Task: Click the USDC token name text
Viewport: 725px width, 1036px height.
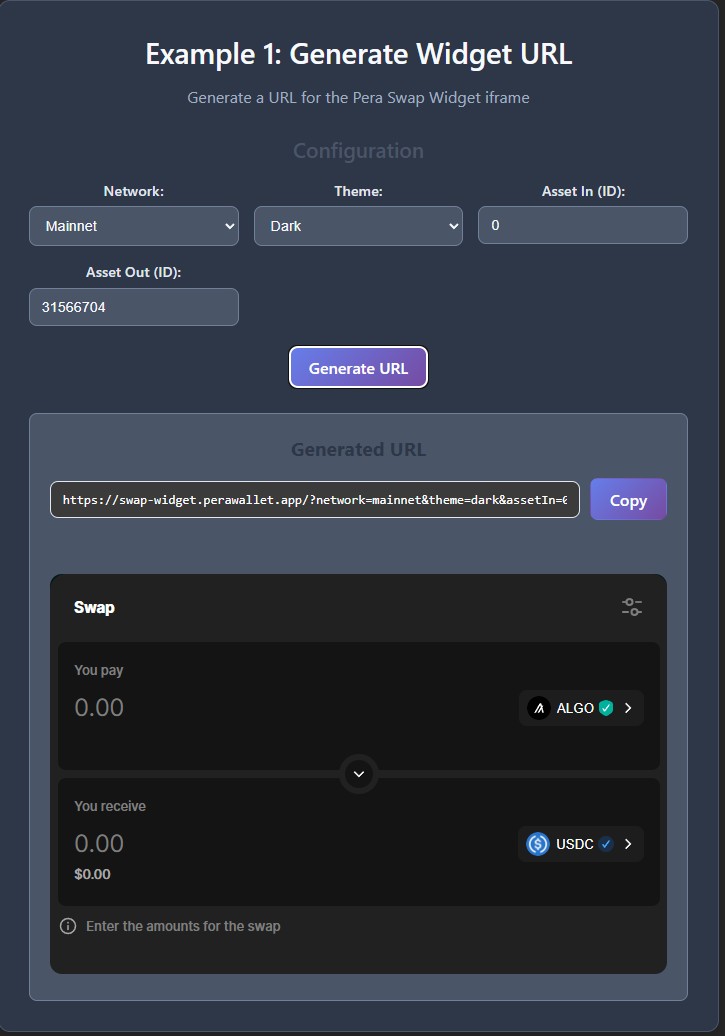Action: [x=574, y=844]
